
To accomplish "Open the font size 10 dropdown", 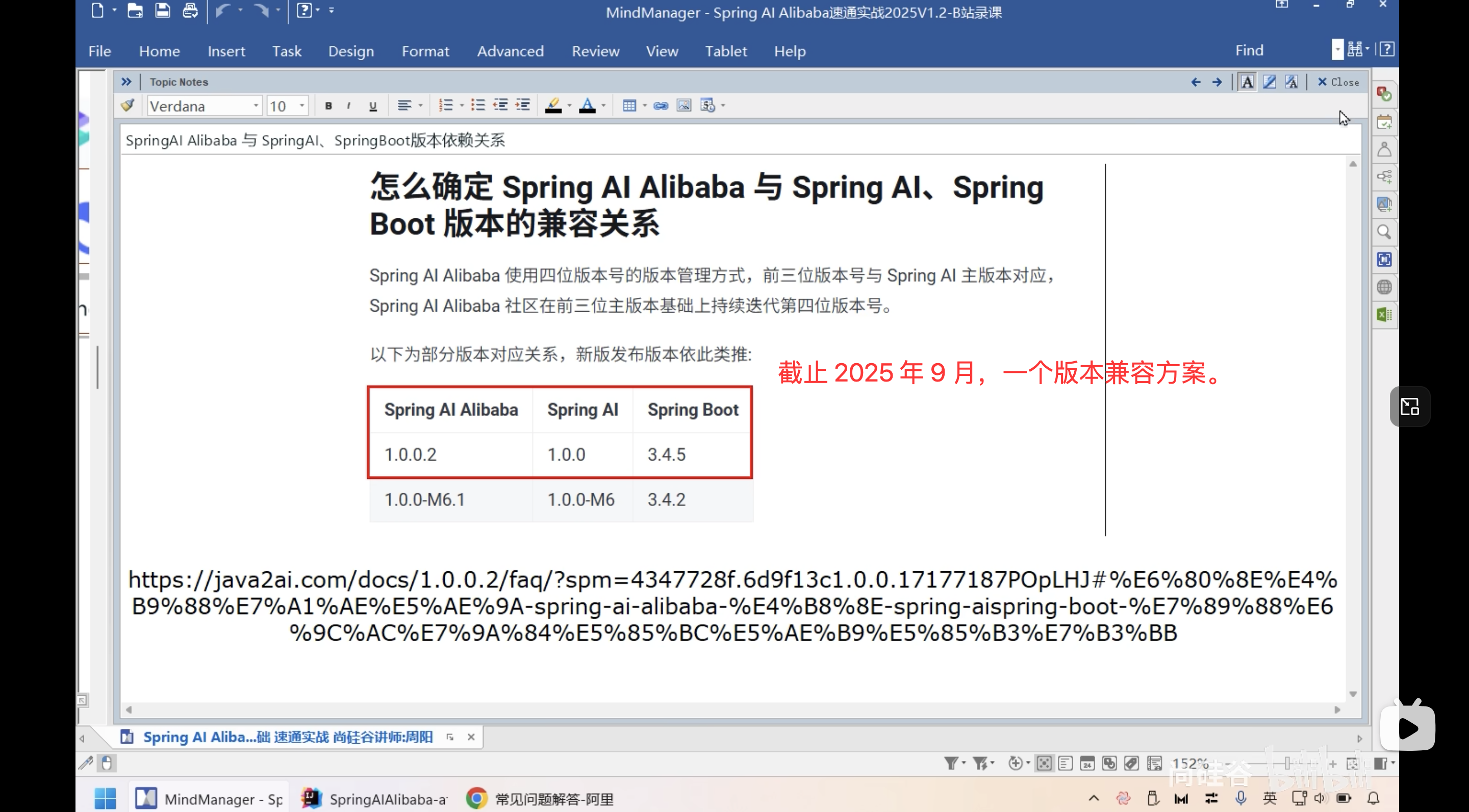I will tap(301, 106).
